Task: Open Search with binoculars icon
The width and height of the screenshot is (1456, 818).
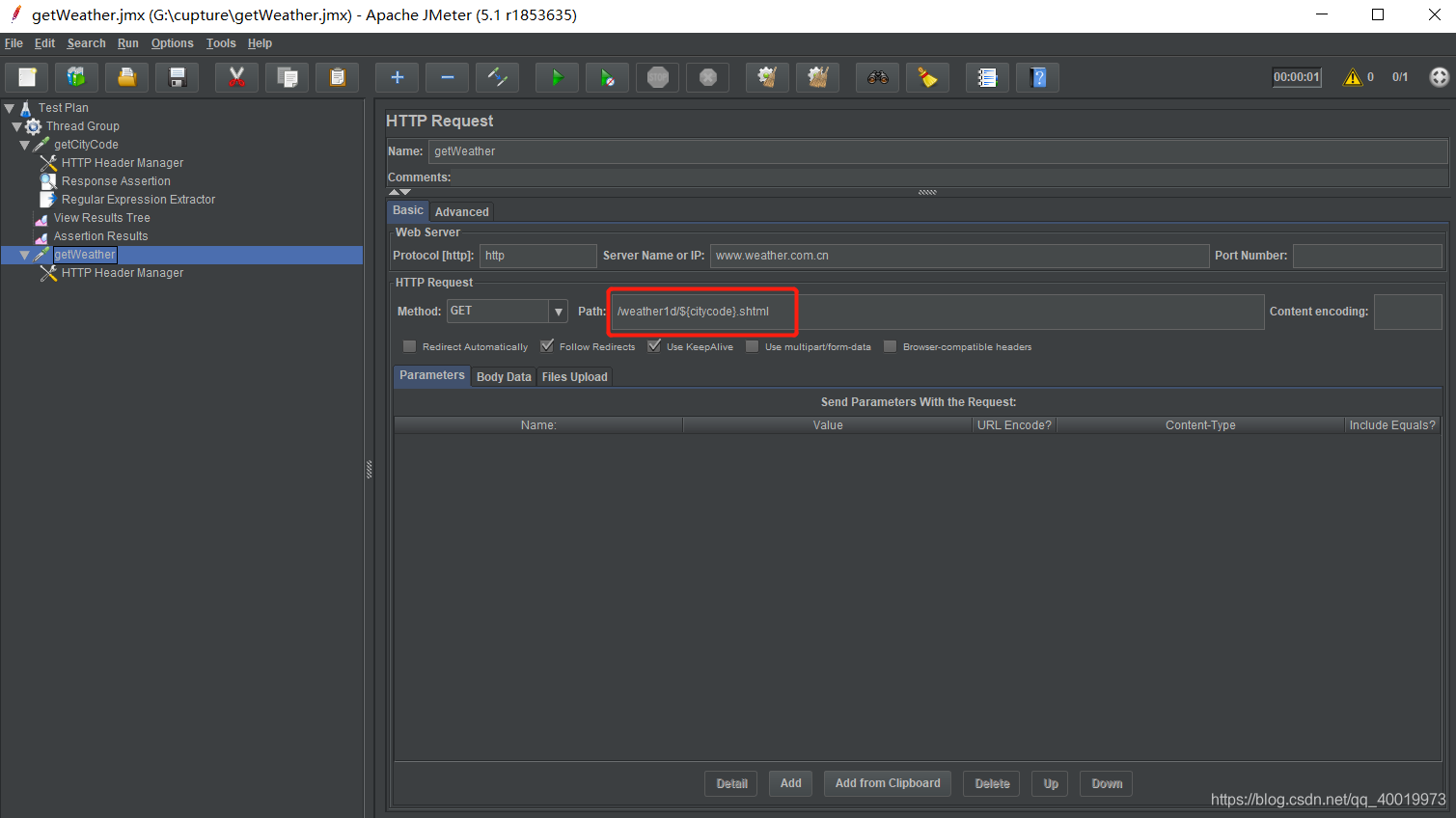Action: pyautogui.click(x=878, y=77)
